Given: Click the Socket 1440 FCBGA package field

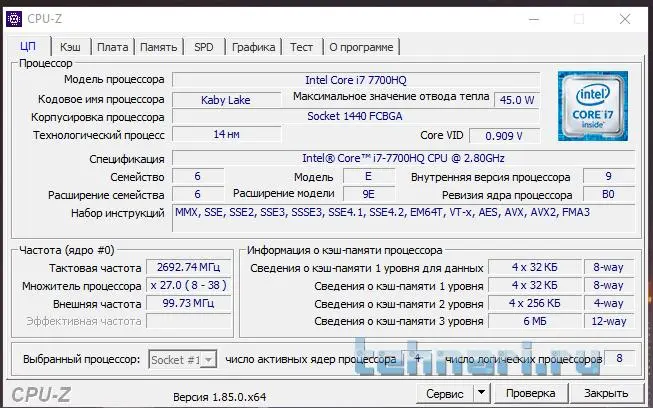Looking at the screenshot, I should coord(356,116).
